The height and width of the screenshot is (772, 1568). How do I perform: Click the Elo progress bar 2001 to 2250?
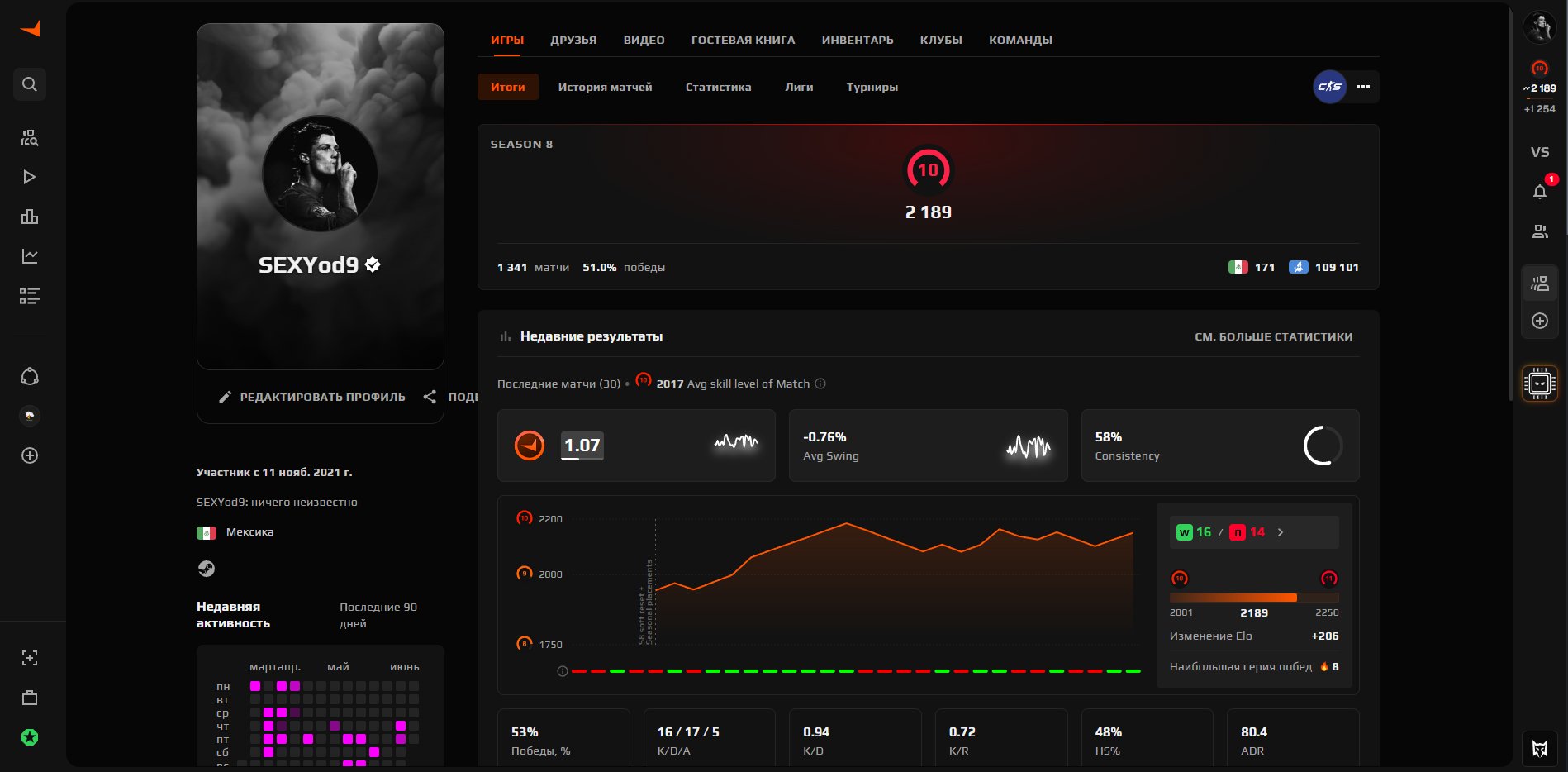coord(1254,598)
